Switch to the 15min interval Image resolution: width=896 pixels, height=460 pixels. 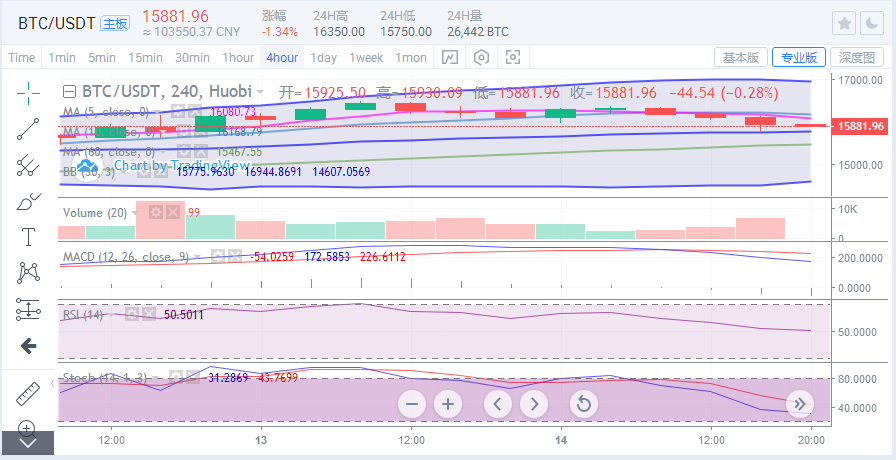145,57
